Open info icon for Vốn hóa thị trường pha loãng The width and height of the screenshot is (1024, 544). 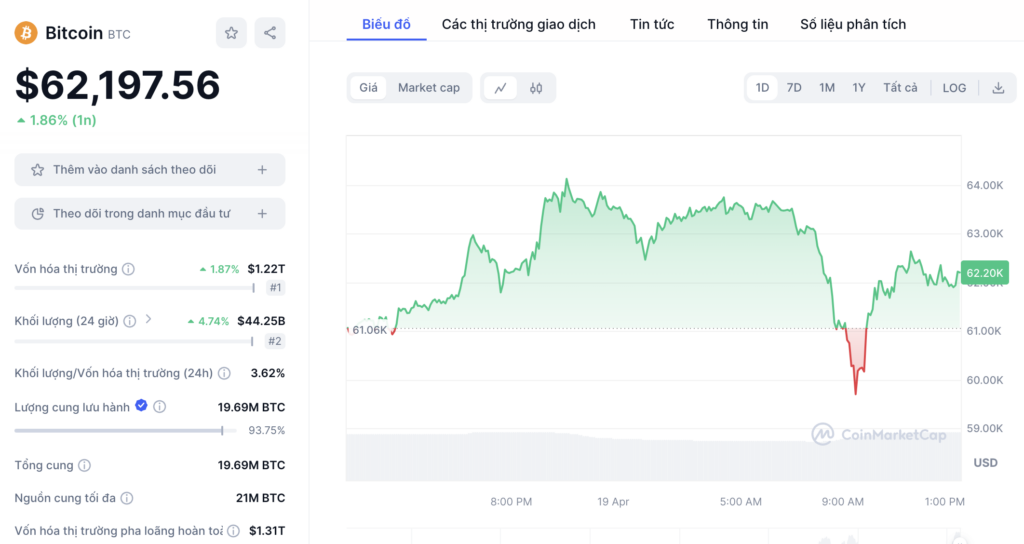[x=233, y=531]
